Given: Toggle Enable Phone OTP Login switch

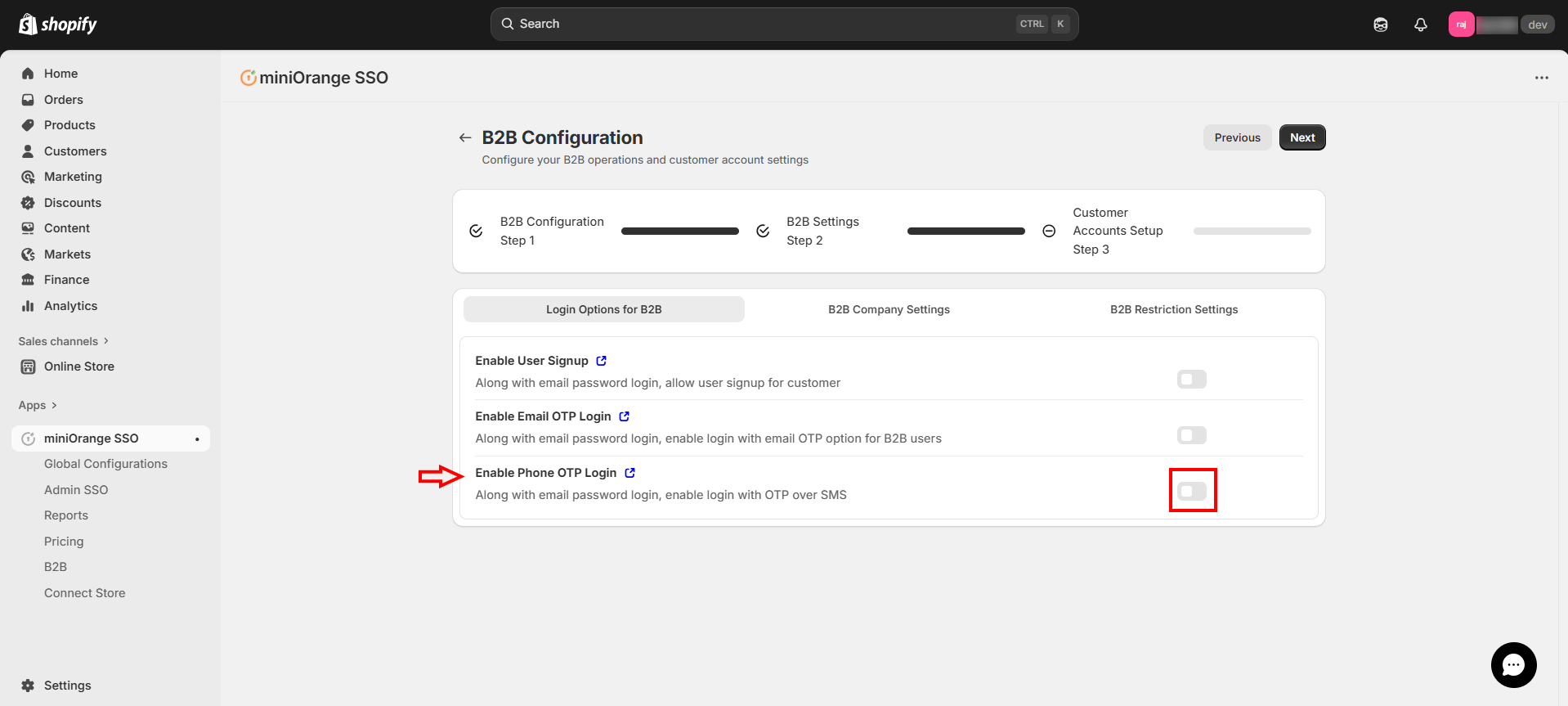Looking at the screenshot, I should 1192,492.
